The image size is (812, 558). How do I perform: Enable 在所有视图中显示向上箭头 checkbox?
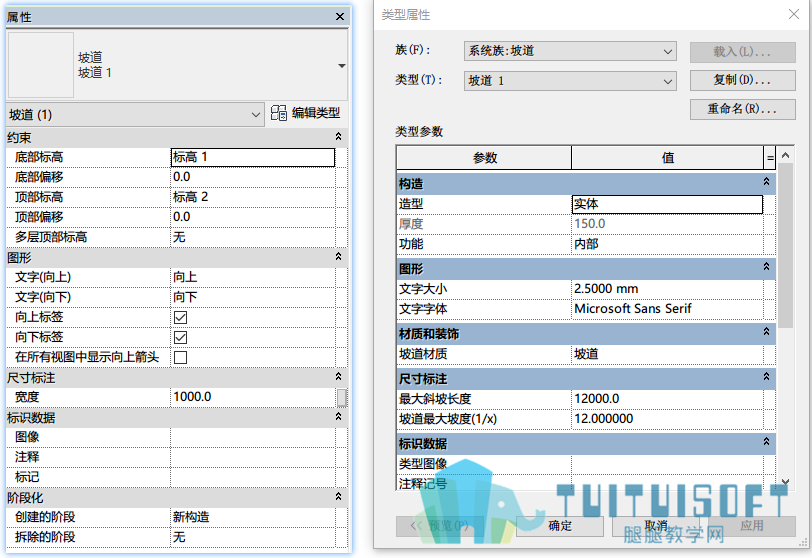(180, 357)
